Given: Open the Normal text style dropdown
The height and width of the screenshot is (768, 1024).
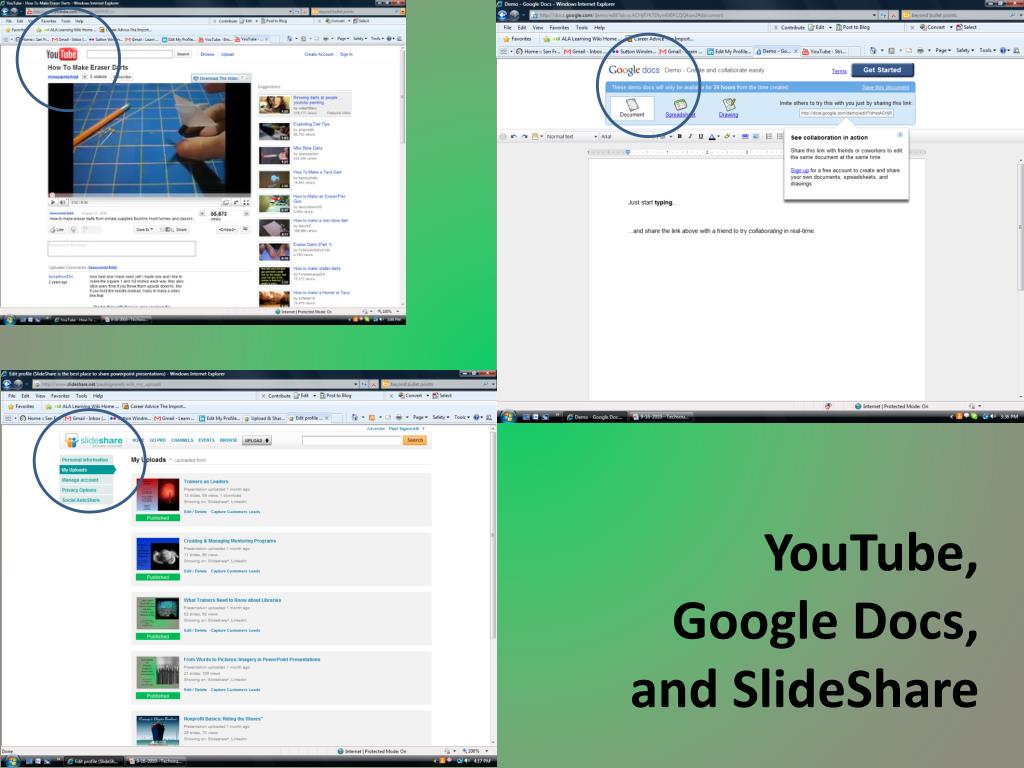Looking at the screenshot, I should click(571, 136).
